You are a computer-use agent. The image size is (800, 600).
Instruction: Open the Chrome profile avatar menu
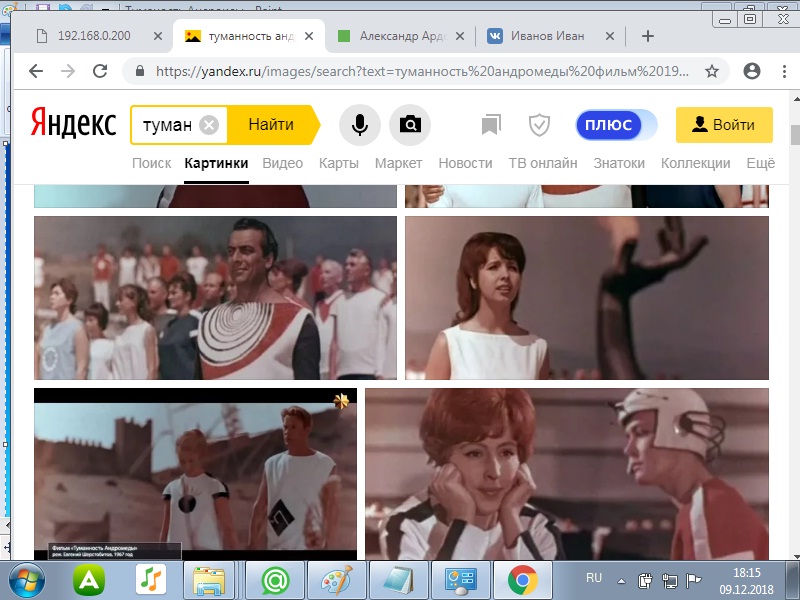[x=752, y=71]
